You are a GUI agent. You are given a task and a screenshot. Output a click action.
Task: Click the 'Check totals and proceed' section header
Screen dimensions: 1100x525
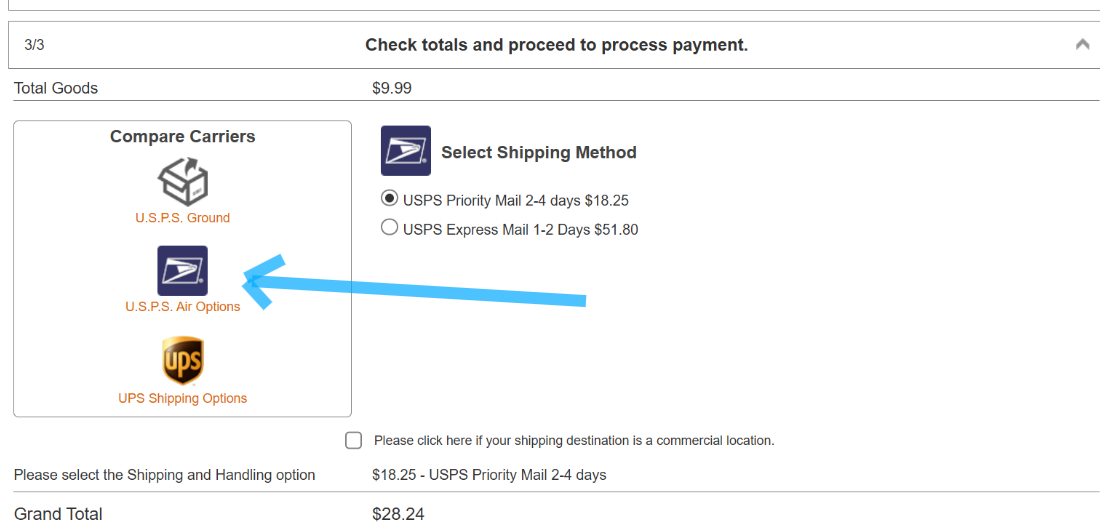[556, 45]
